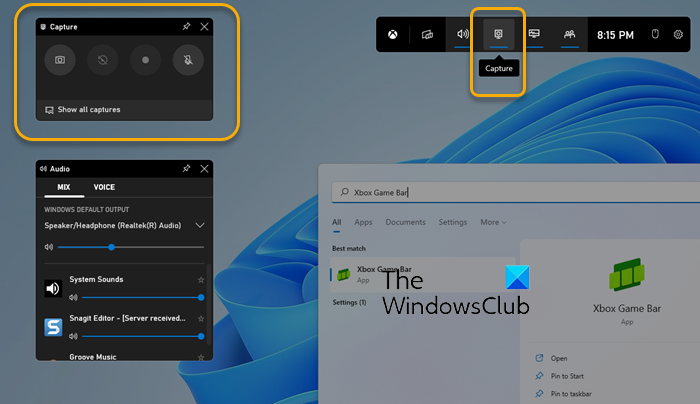Open Game Bar settings gear
Image resolution: width=700 pixels, height=404 pixels.
pyautogui.click(x=678, y=34)
